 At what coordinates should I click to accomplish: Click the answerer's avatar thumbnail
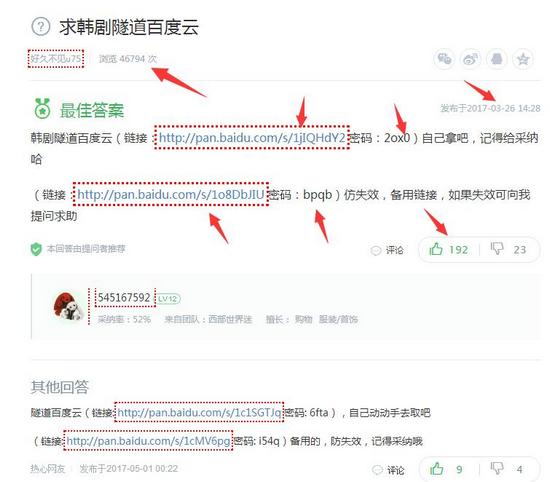[68, 306]
